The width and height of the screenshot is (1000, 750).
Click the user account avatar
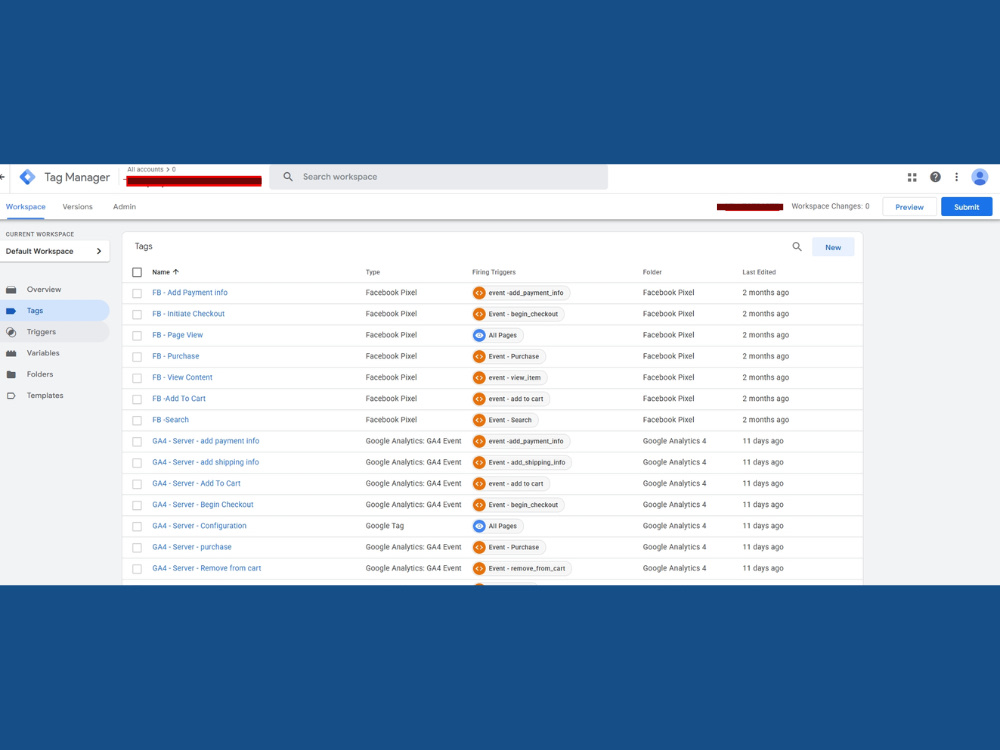tap(980, 177)
